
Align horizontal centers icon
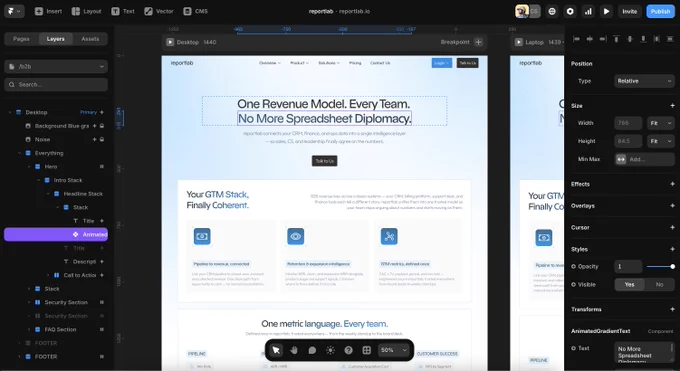(590, 39)
